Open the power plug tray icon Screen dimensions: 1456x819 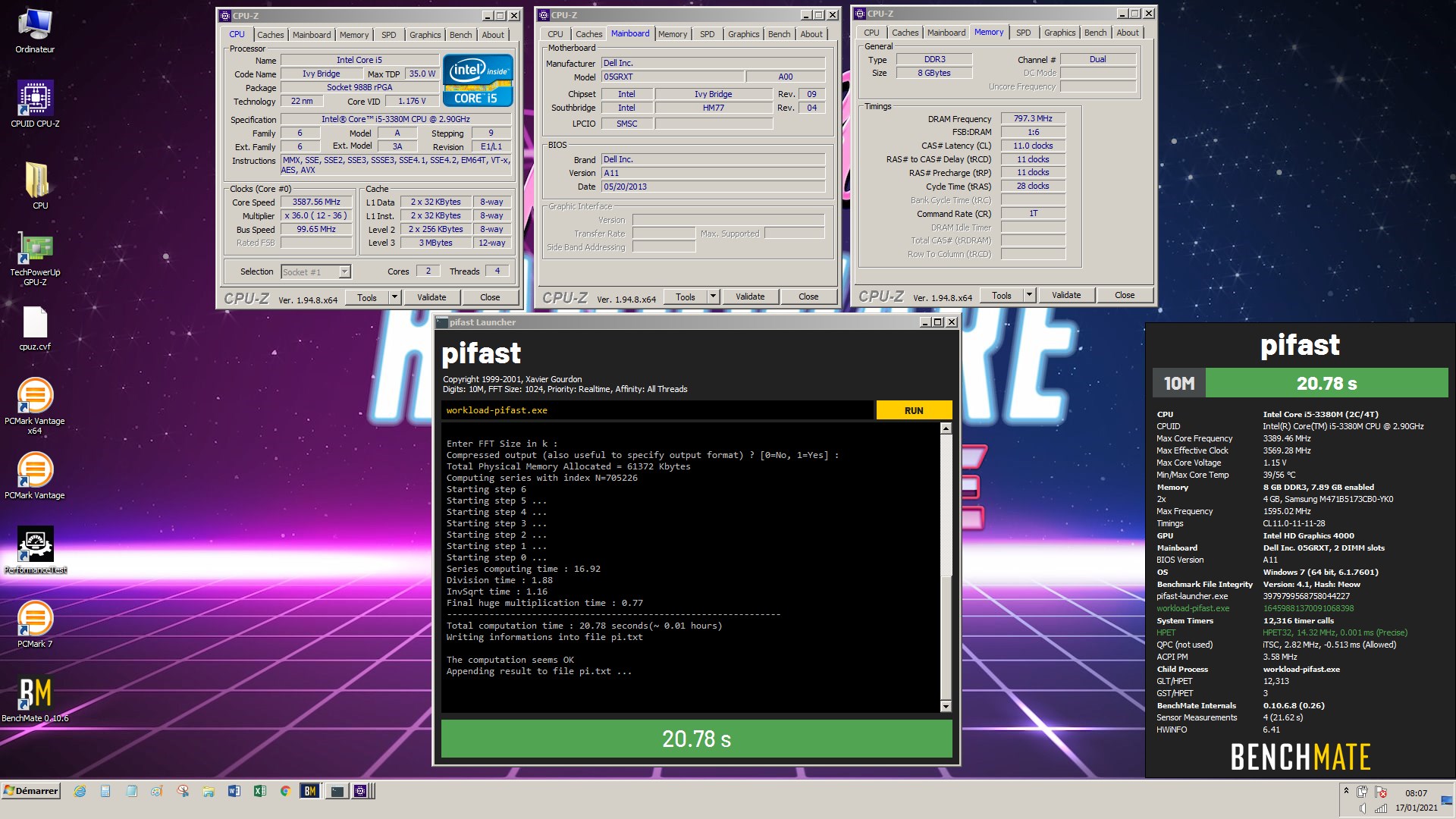(x=1363, y=792)
